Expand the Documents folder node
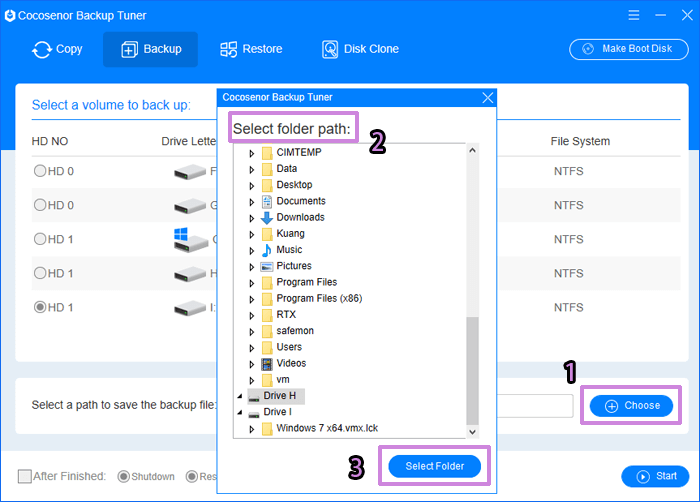The height and width of the screenshot is (502, 700). point(251,202)
